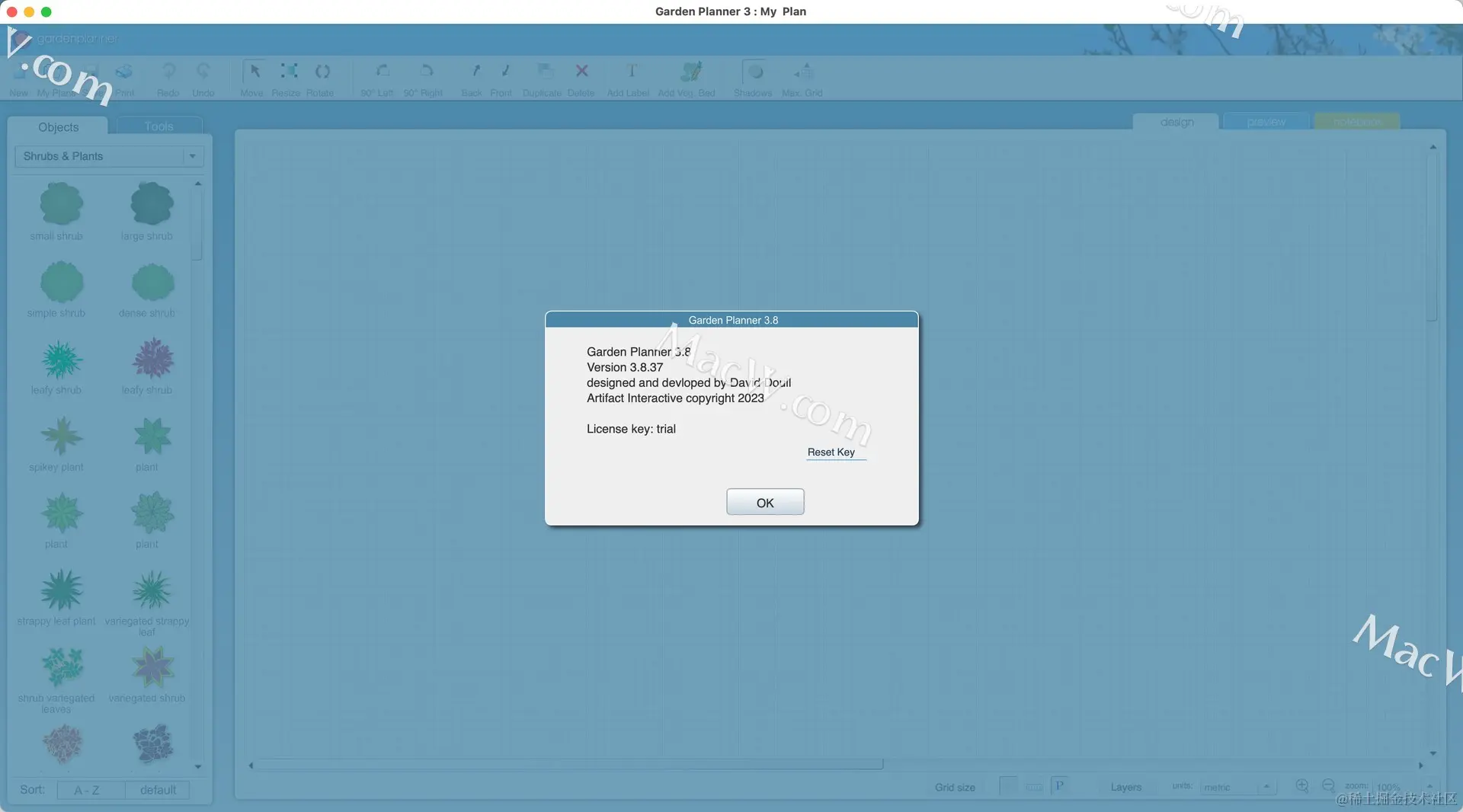The width and height of the screenshot is (1463, 812).
Task: Toggle the ruler grid option
Action: coord(1034,787)
